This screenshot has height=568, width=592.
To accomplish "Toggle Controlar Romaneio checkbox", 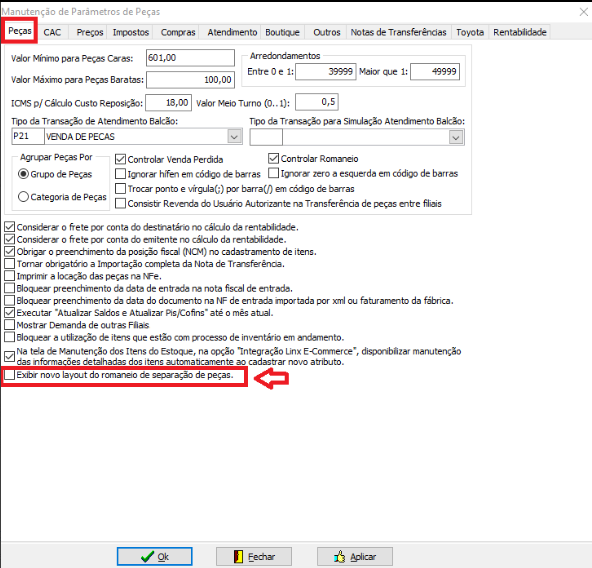I will [273, 158].
